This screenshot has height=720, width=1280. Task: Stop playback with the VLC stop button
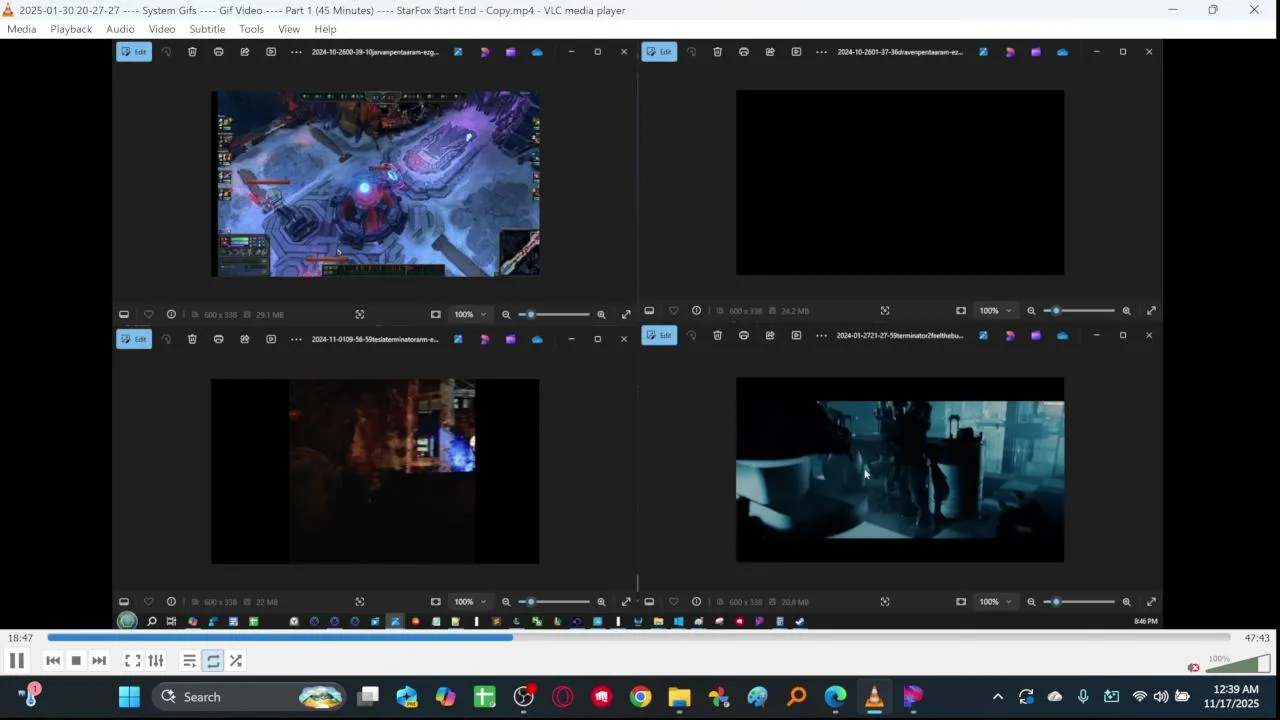tap(76, 661)
